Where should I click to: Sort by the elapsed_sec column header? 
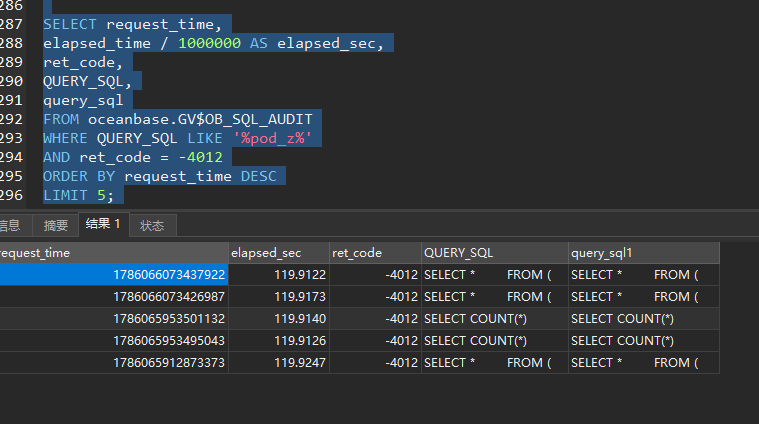(x=279, y=253)
